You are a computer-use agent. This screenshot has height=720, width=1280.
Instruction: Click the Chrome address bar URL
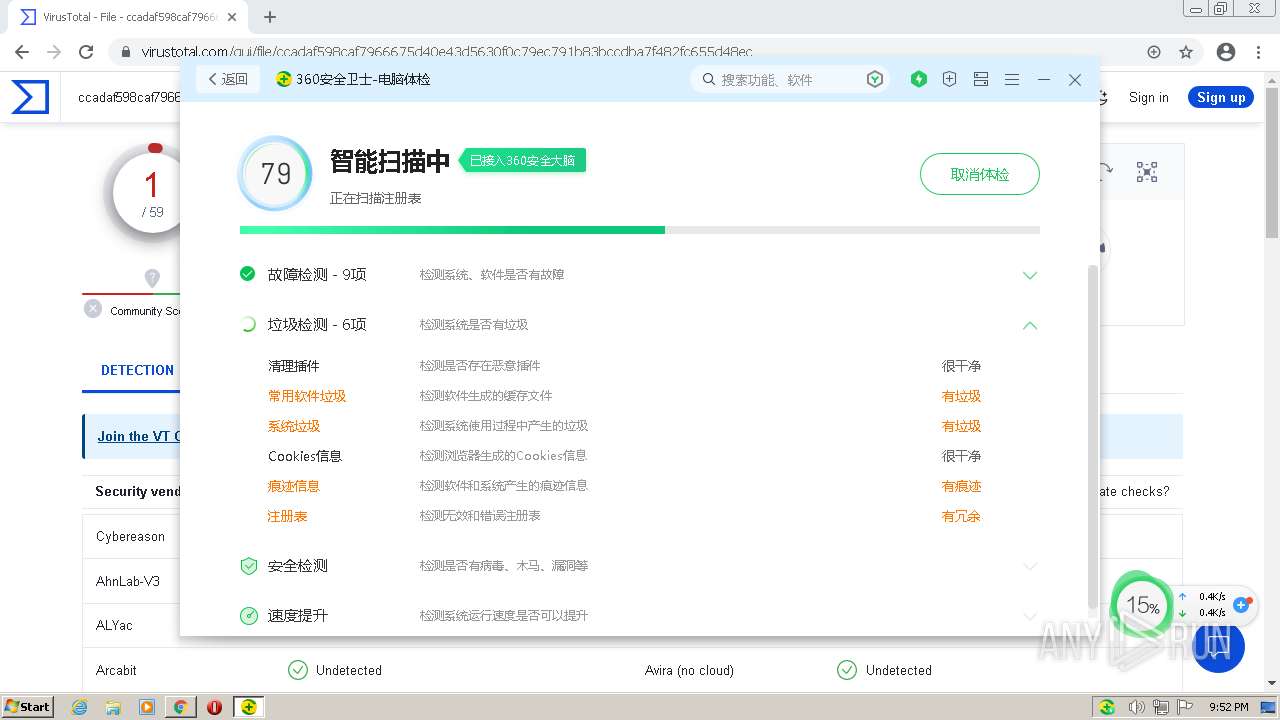coord(447,52)
